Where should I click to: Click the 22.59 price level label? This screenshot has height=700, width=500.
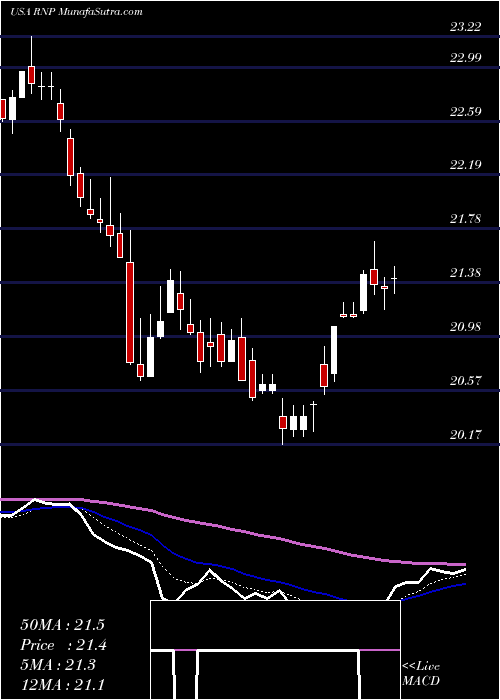[x=465, y=111]
